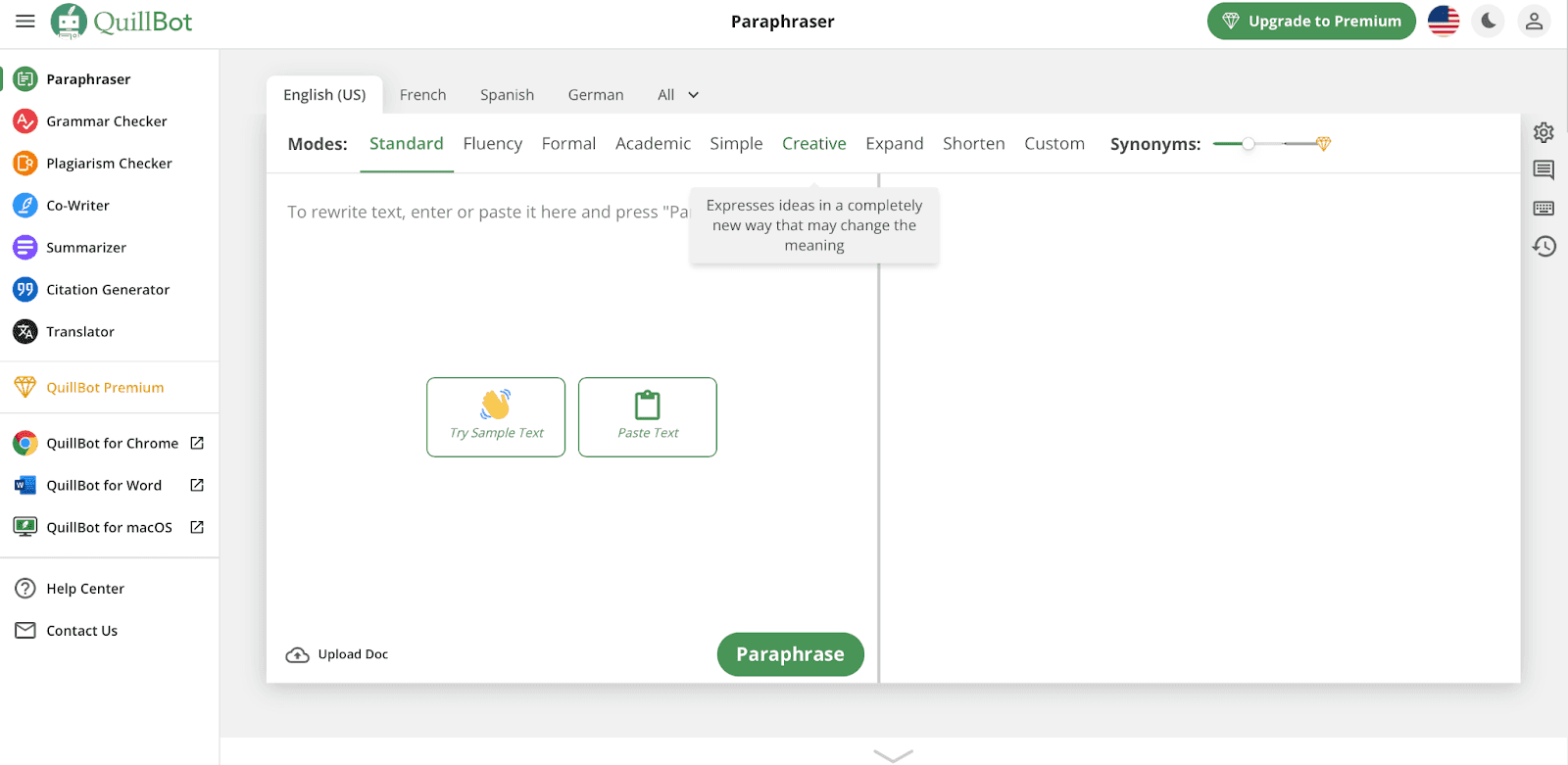Viewport: 1568px width, 765px height.
Task: Select Shorten mode
Action: [973, 144]
